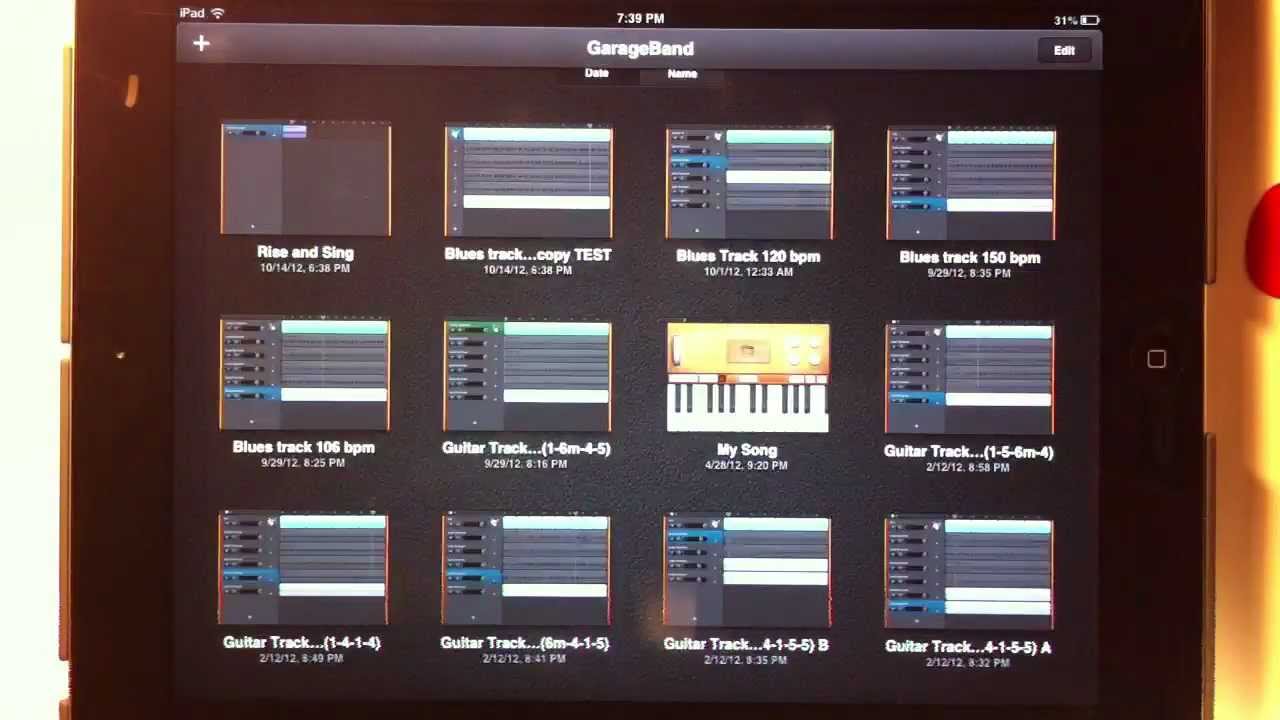
Task: Select 'Guitar Track...4-1-5-5) B' title text
Action: [x=746, y=645]
